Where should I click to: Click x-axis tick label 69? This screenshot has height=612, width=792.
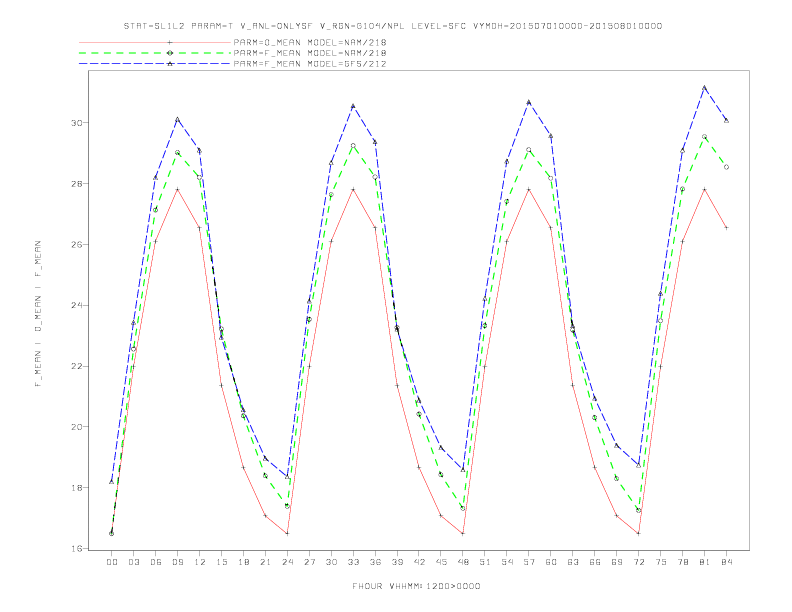click(617, 562)
